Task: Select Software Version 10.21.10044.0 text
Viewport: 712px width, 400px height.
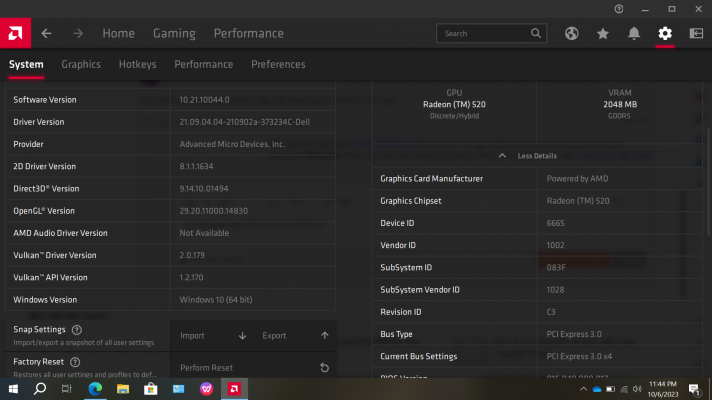Action: tap(204, 99)
